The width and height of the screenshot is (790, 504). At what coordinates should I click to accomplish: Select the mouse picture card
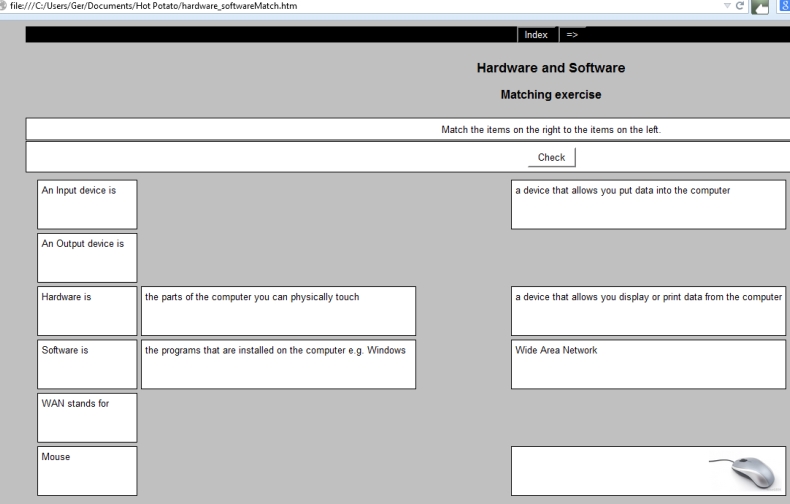648,470
